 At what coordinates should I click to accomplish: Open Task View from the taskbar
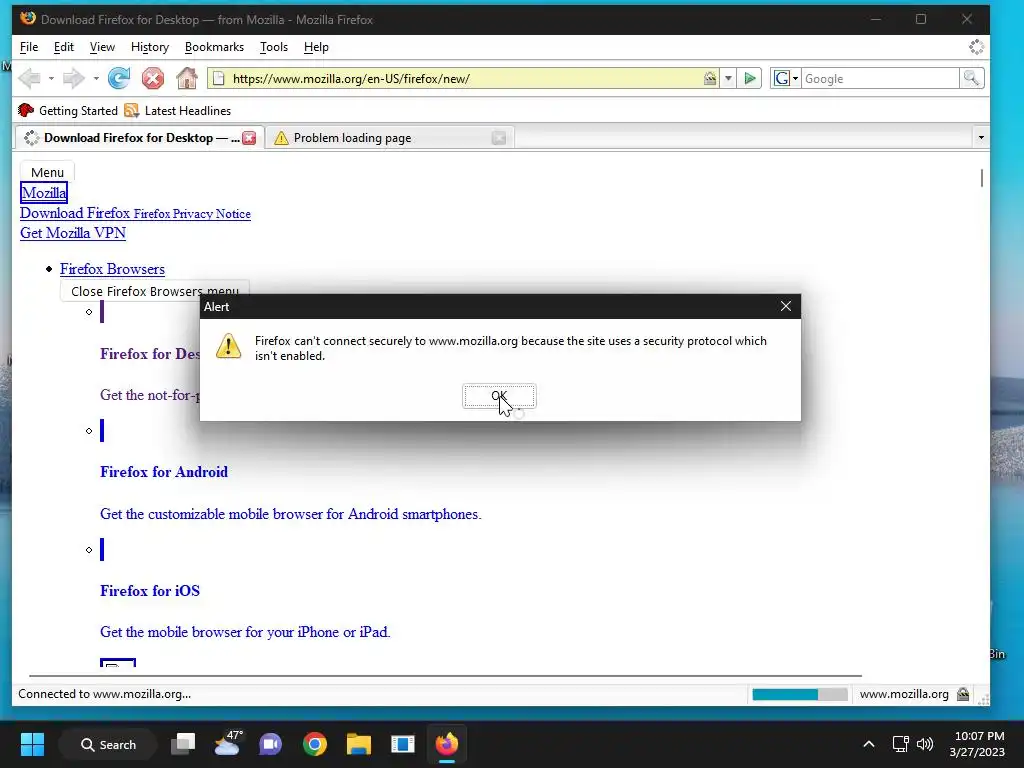(183, 744)
